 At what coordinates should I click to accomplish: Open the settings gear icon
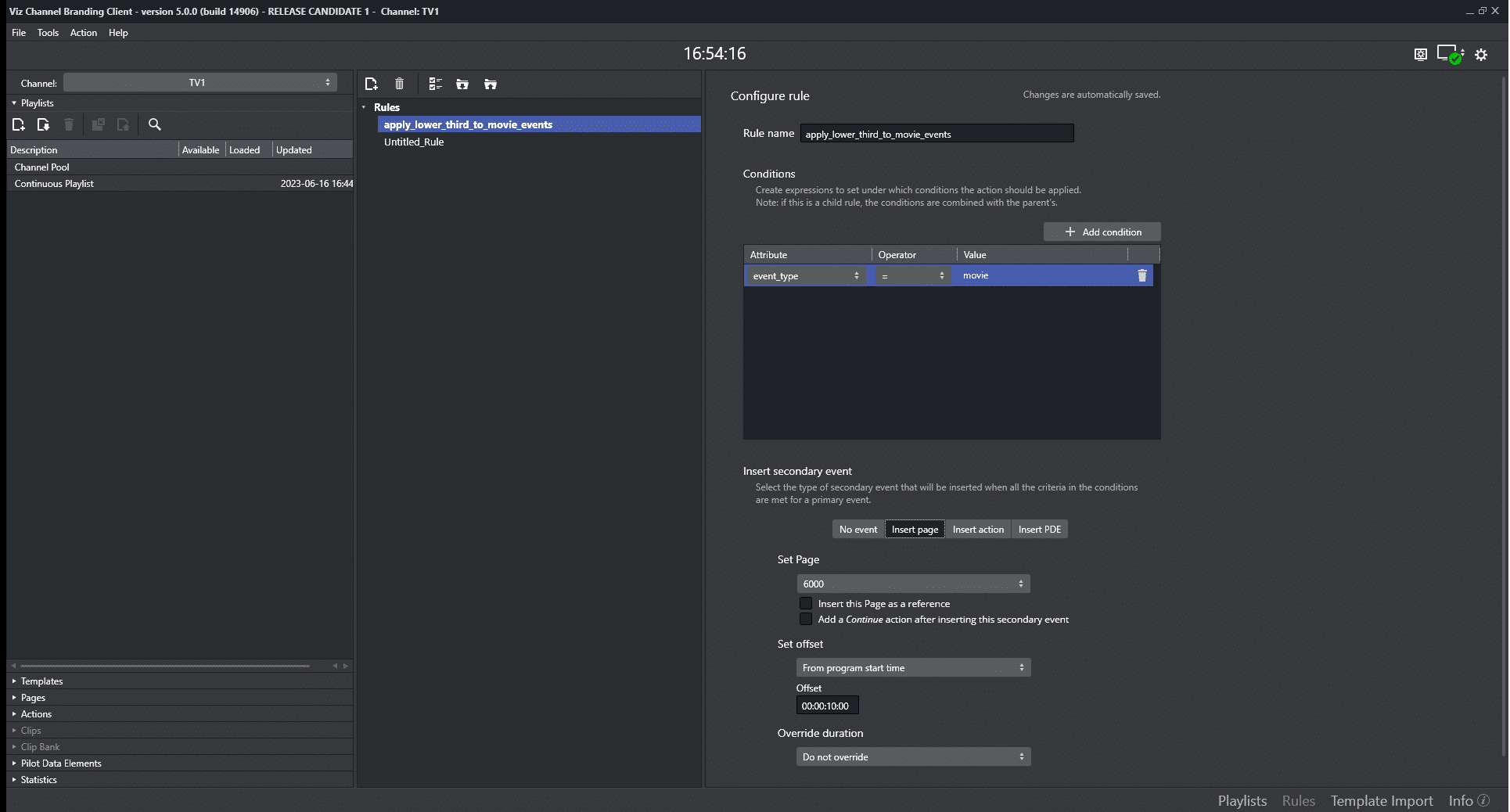[x=1480, y=55]
